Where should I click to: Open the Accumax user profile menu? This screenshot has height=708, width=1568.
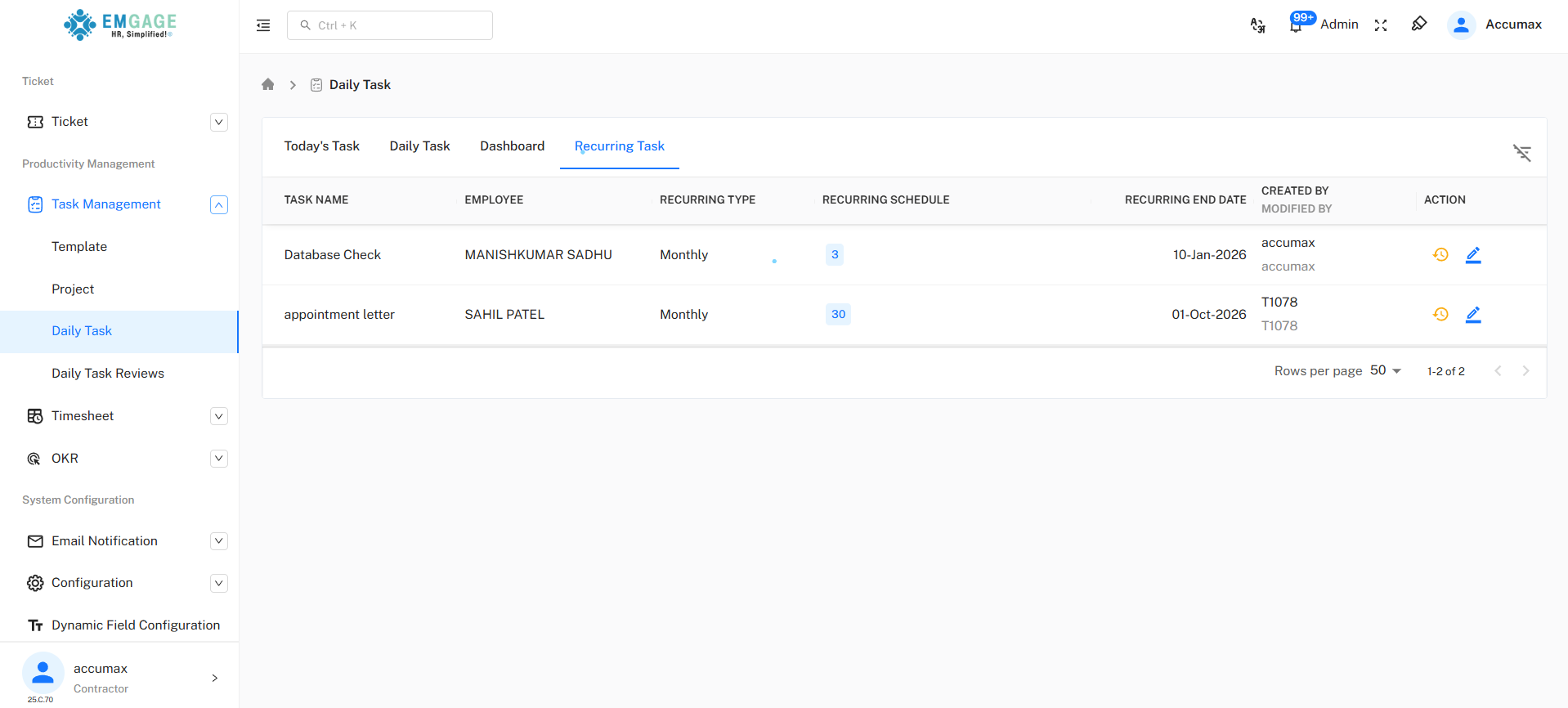point(1495,25)
